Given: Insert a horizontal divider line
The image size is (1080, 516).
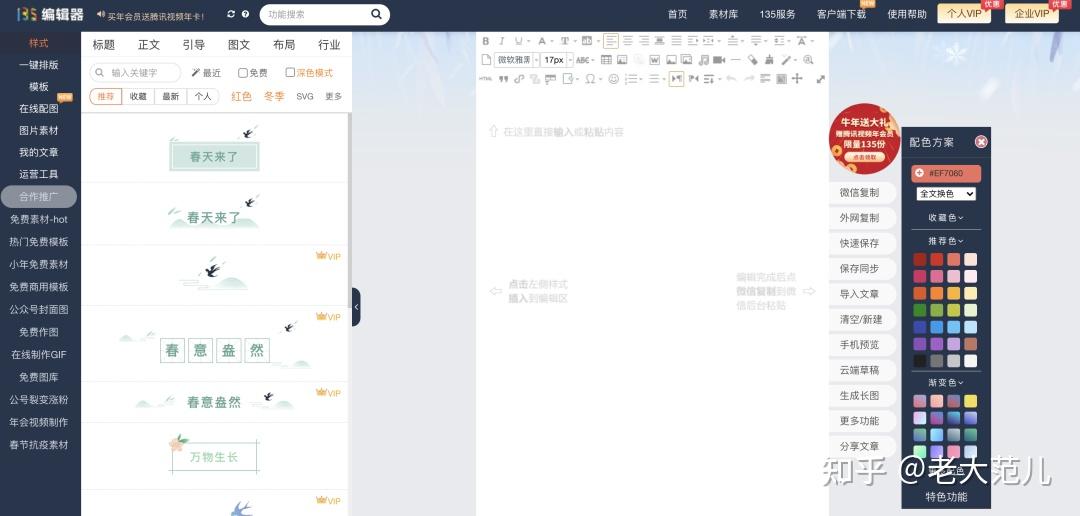Looking at the screenshot, I should coord(736,60).
